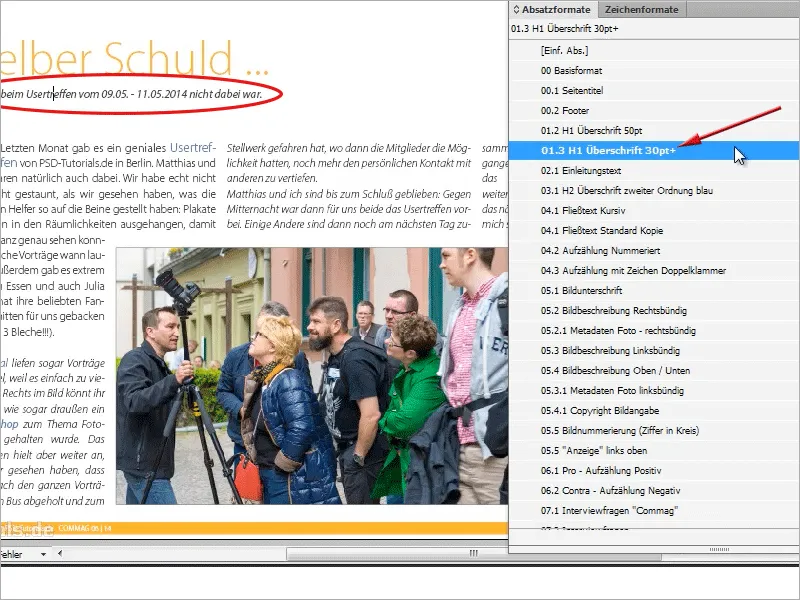Click 01.3 H1 Überschrift 30pt+ highlighted row
The image size is (800, 600).
[654, 151]
